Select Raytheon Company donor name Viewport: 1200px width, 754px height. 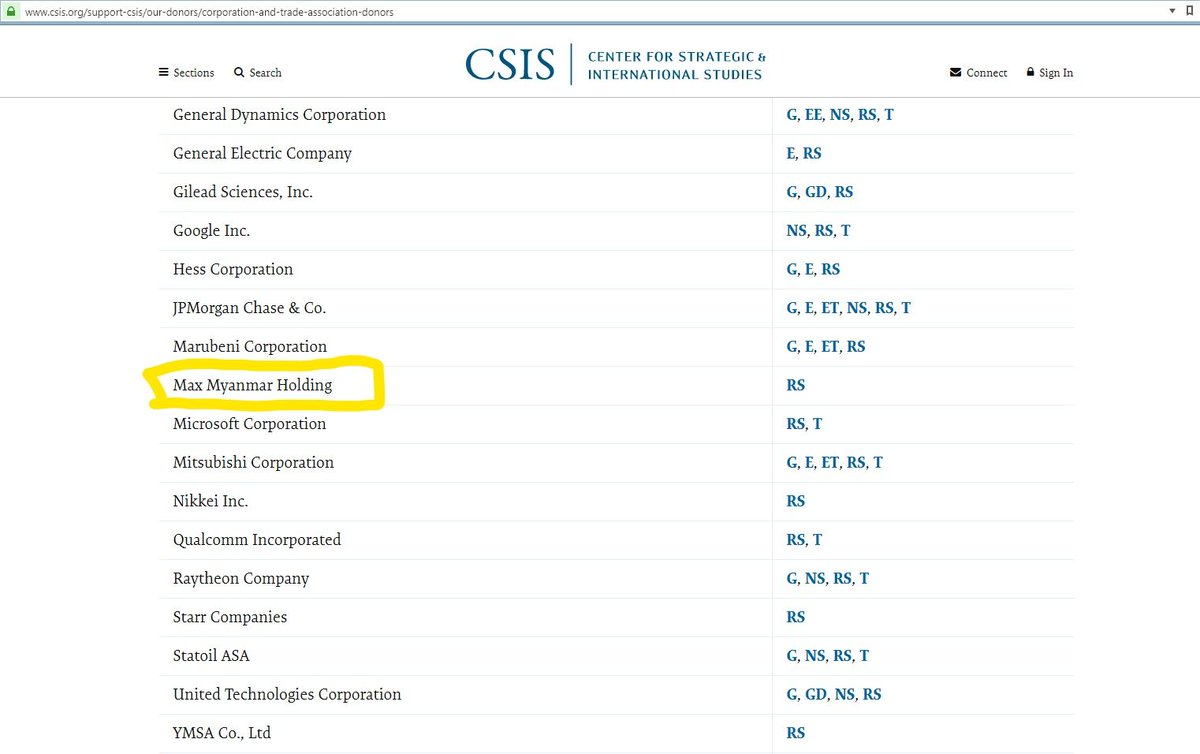click(x=241, y=579)
